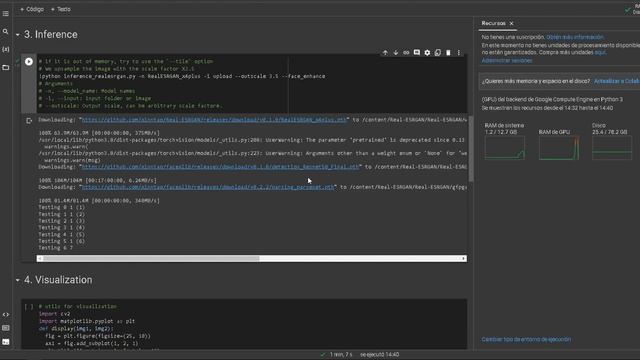Viewport: 640px width, 360px height.
Task: Click Cambiar tipo de entorno de ejecución
Action: coord(526,339)
